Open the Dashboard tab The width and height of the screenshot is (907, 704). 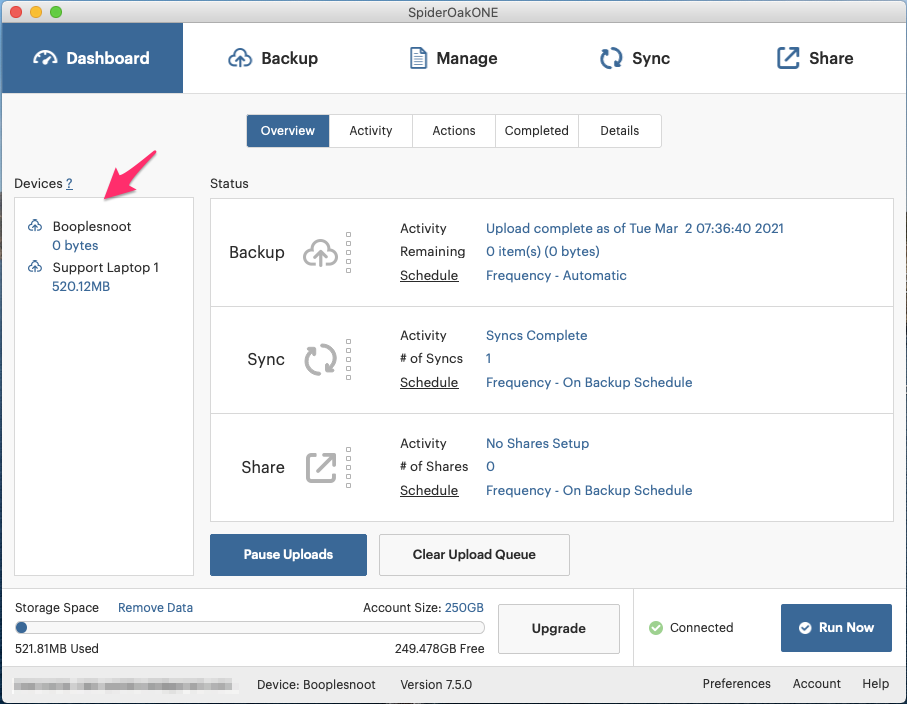[x=92, y=58]
